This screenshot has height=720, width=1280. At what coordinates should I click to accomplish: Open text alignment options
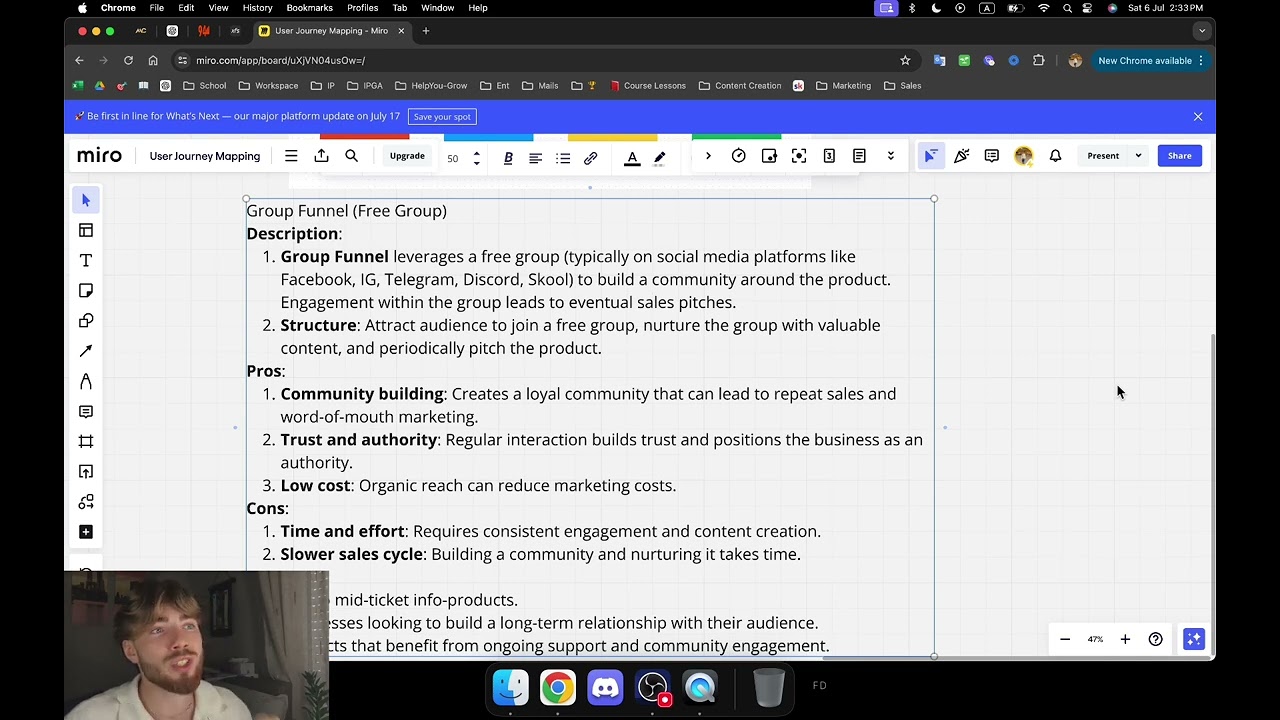(535, 158)
